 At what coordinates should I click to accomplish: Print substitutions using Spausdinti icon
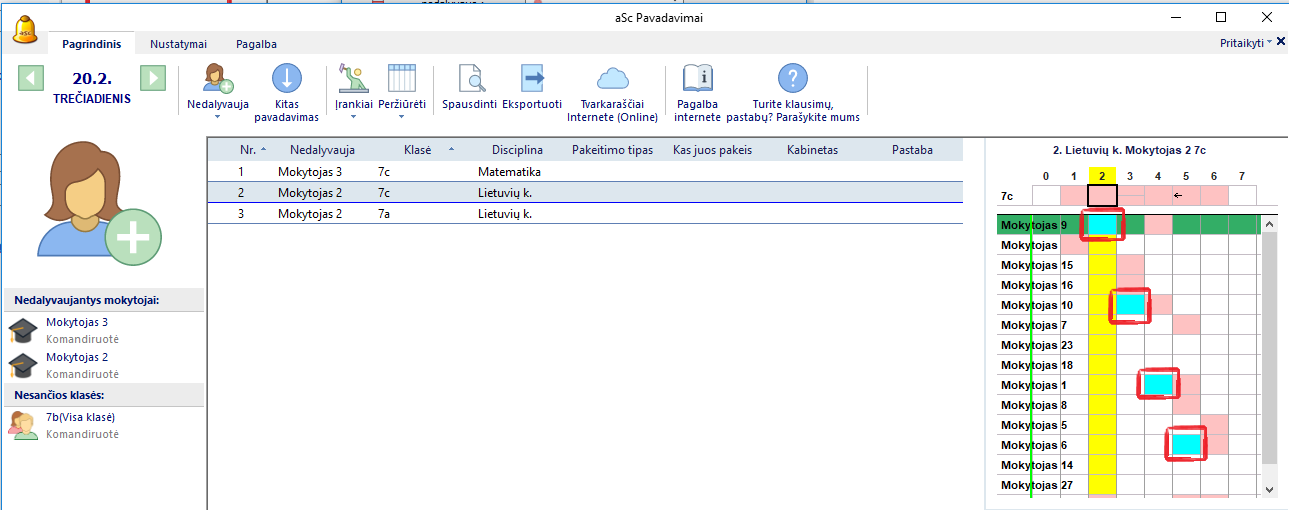pyautogui.click(x=469, y=78)
